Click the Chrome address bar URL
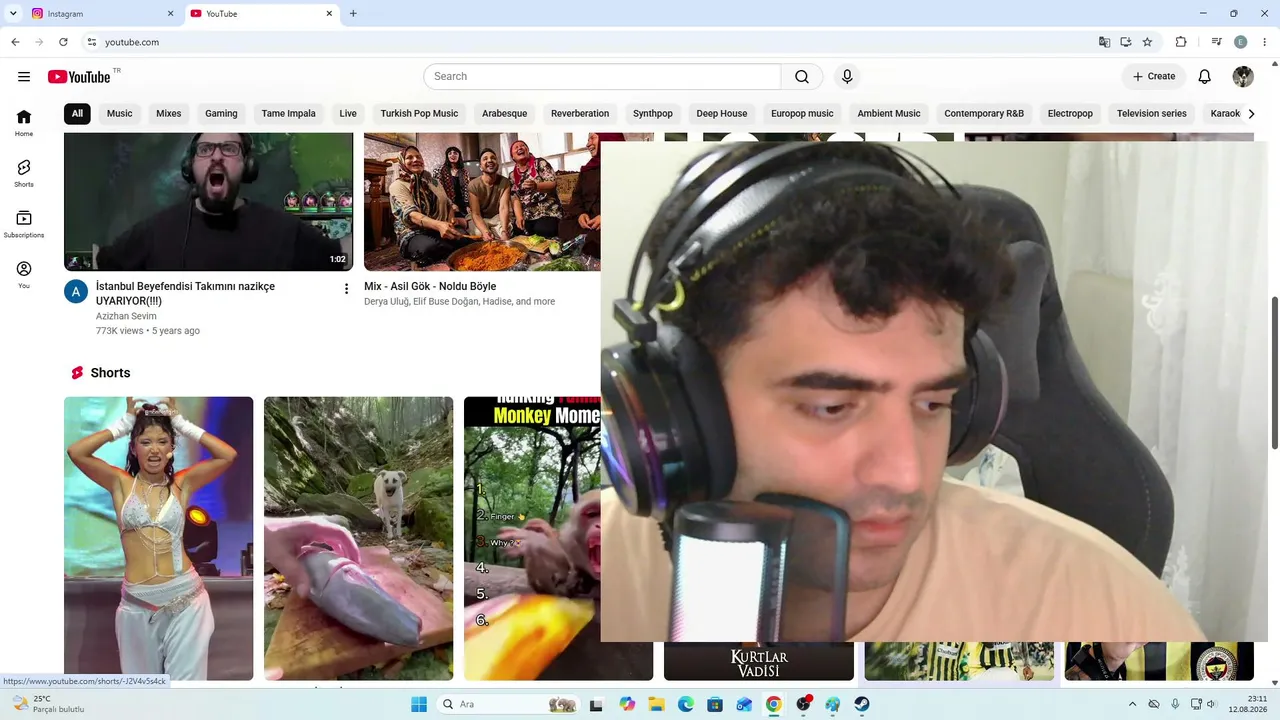 pos(132,42)
